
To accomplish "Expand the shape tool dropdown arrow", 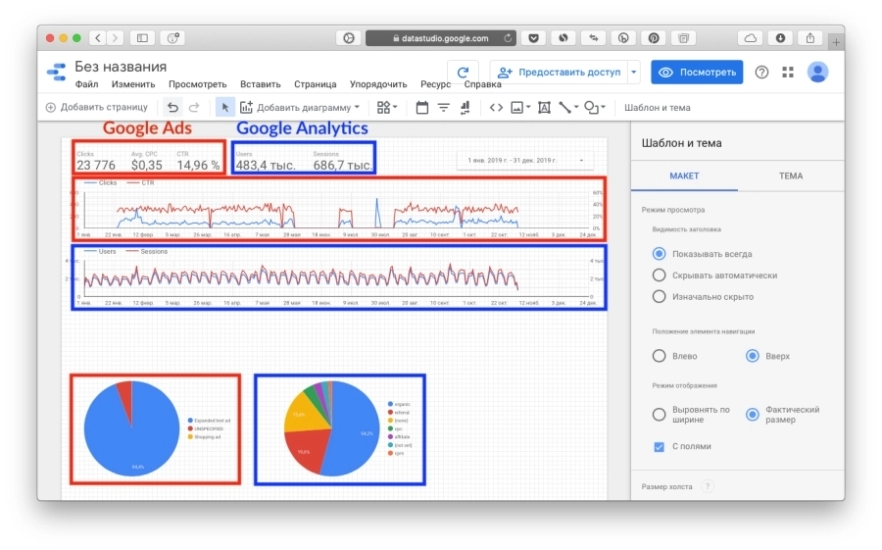I will coord(603,107).
